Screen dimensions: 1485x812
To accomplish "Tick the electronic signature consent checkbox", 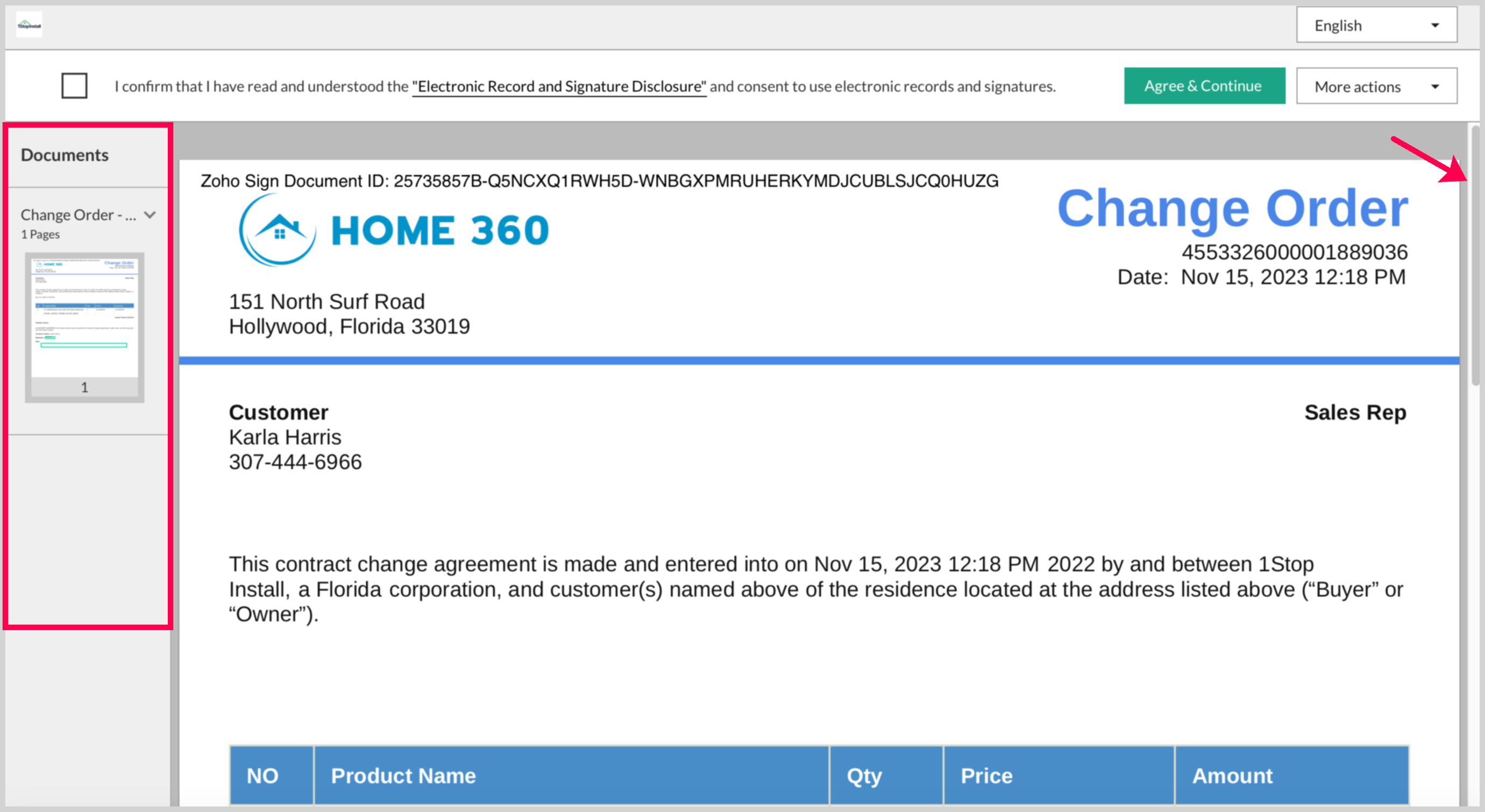I will [x=74, y=86].
